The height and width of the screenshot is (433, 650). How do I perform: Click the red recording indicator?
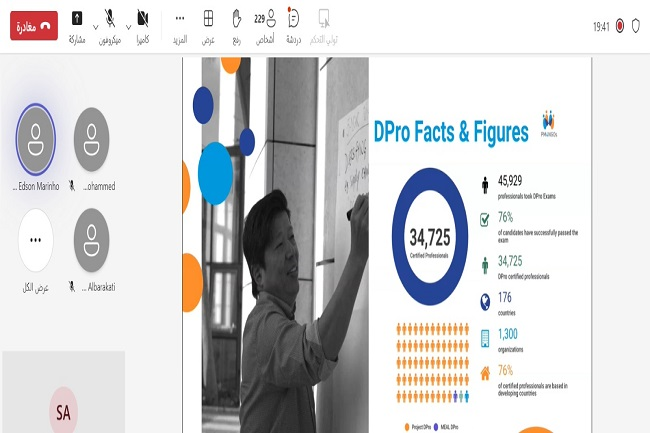click(x=620, y=26)
